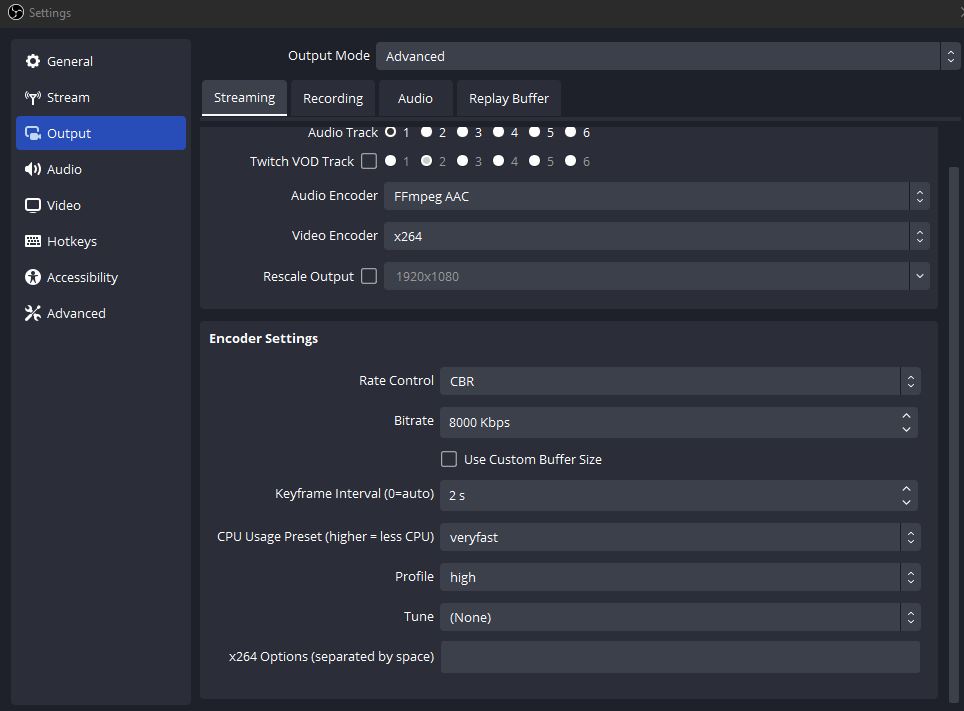Viewport: 964px width, 711px height.
Task: Check Use Custom Buffer Size
Action: pyautogui.click(x=449, y=459)
